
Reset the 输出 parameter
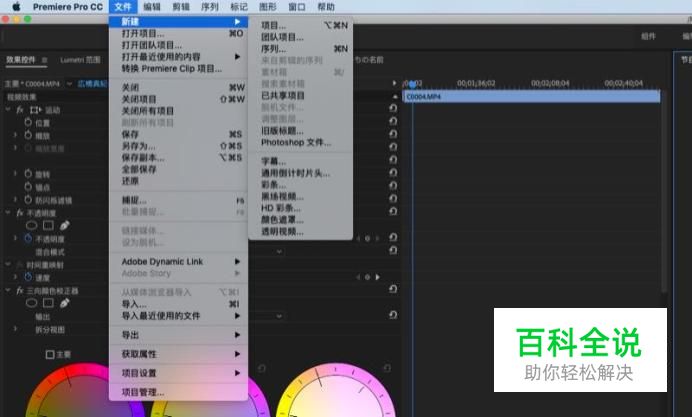pyautogui.click(x=393, y=315)
